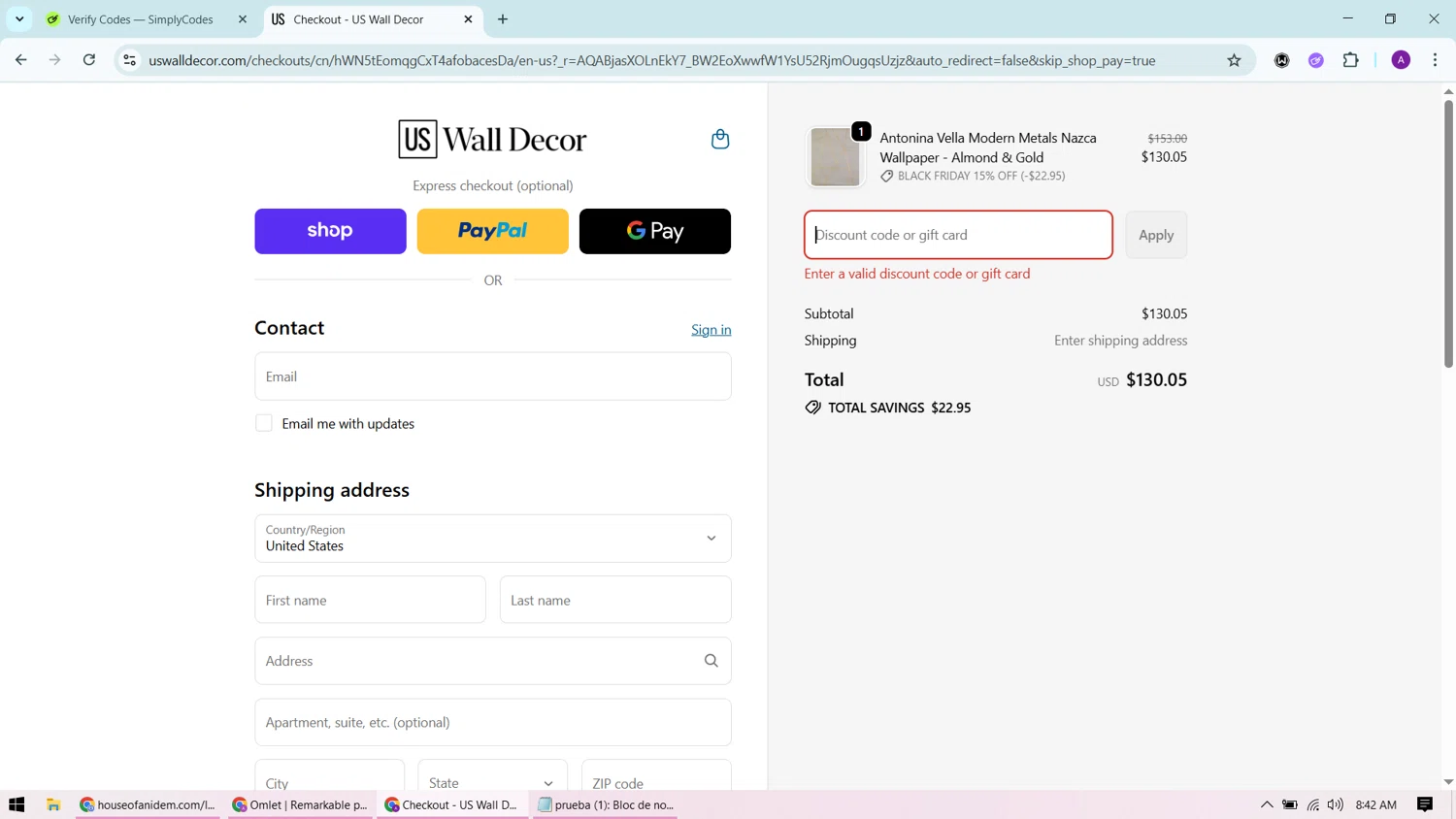Click the dark circular extension icon
Viewport: 1456px width, 819px height.
(x=1281, y=60)
